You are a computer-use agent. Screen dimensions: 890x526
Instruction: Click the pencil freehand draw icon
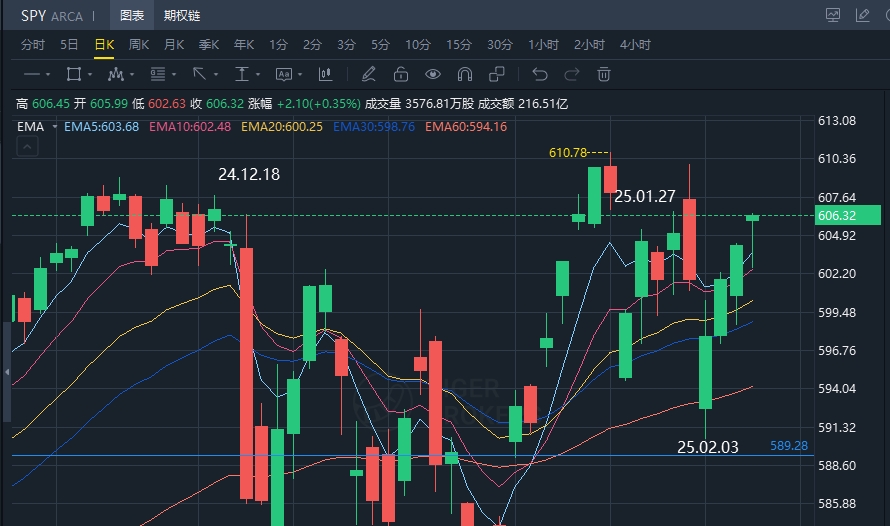pos(368,74)
